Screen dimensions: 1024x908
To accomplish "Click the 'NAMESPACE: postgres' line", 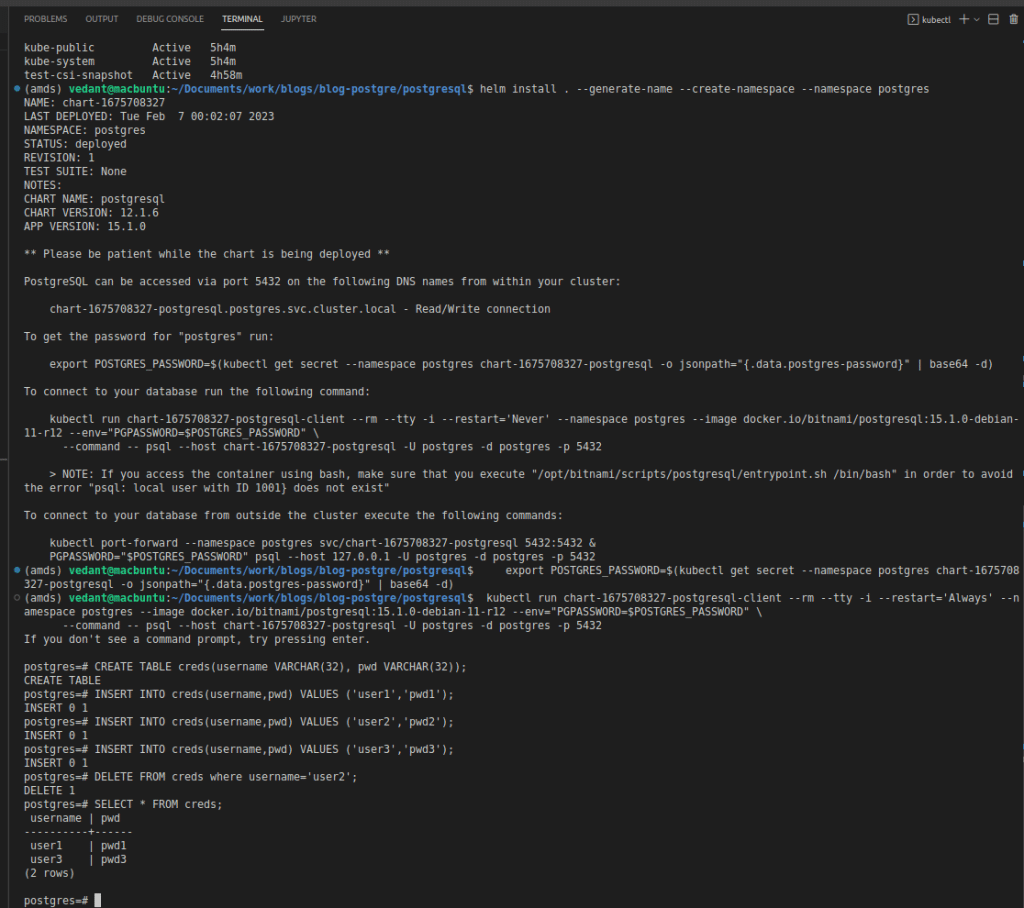I will tap(84, 130).
